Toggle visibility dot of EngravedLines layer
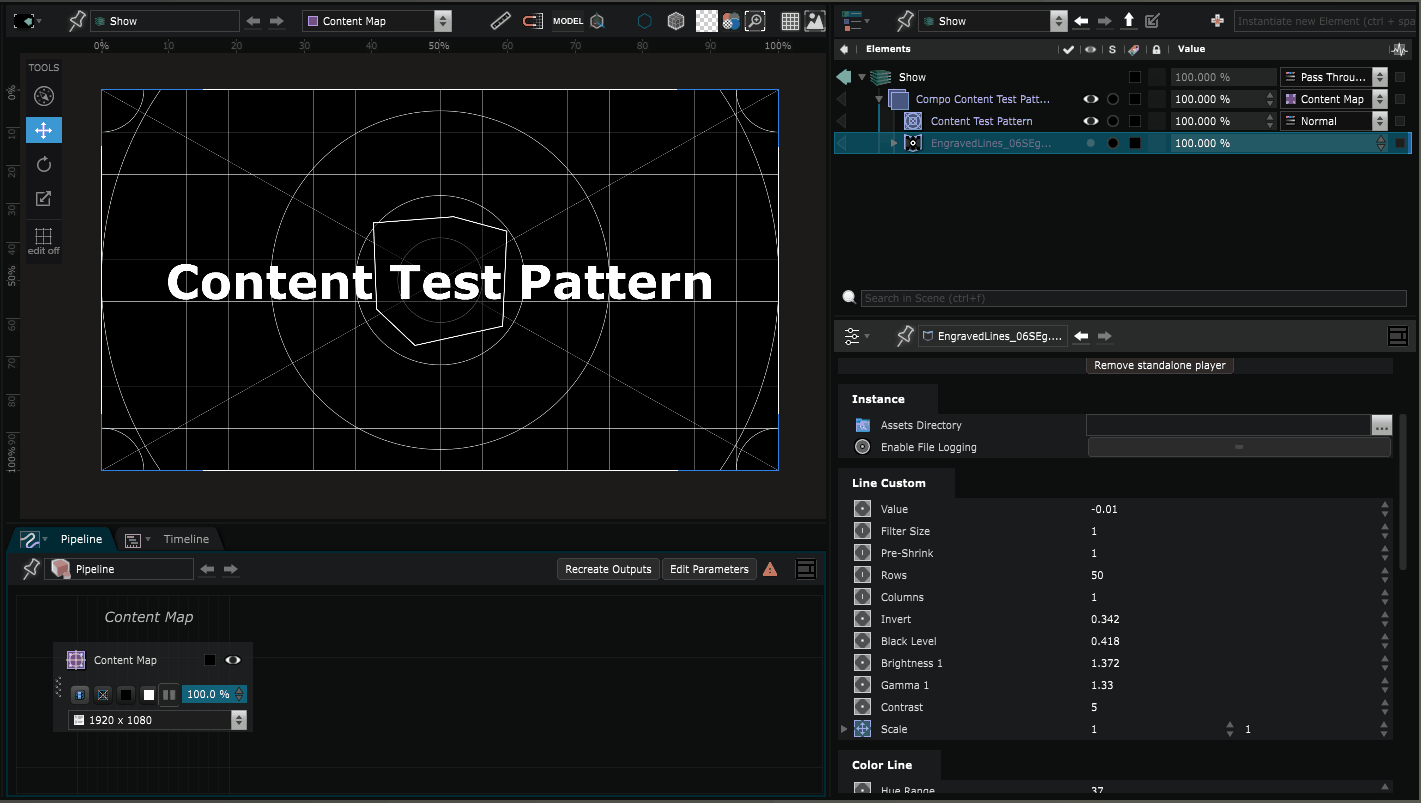This screenshot has height=803, width=1421. tap(1091, 143)
